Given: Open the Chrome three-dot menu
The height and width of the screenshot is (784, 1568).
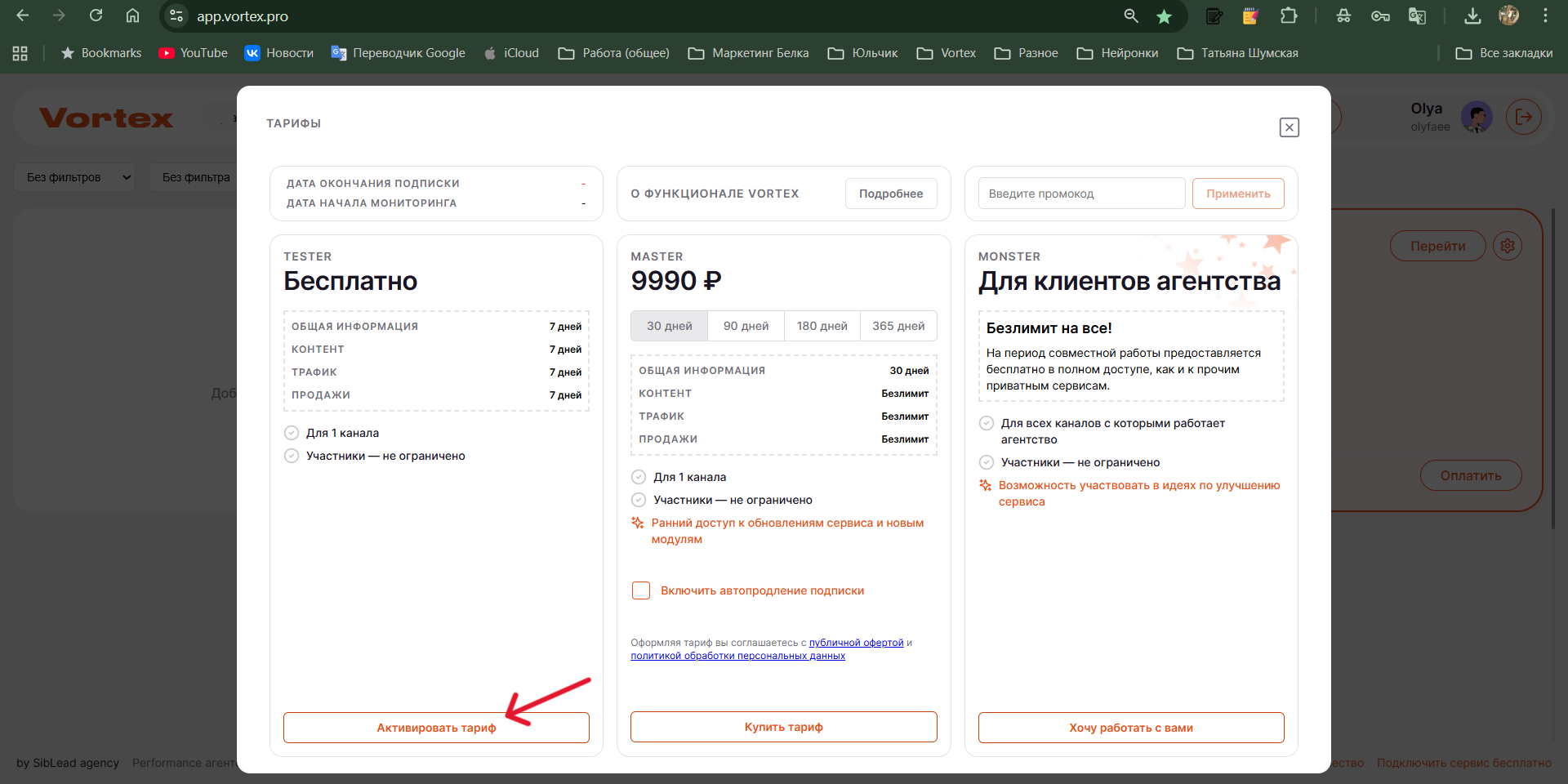Looking at the screenshot, I should click(x=1545, y=16).
